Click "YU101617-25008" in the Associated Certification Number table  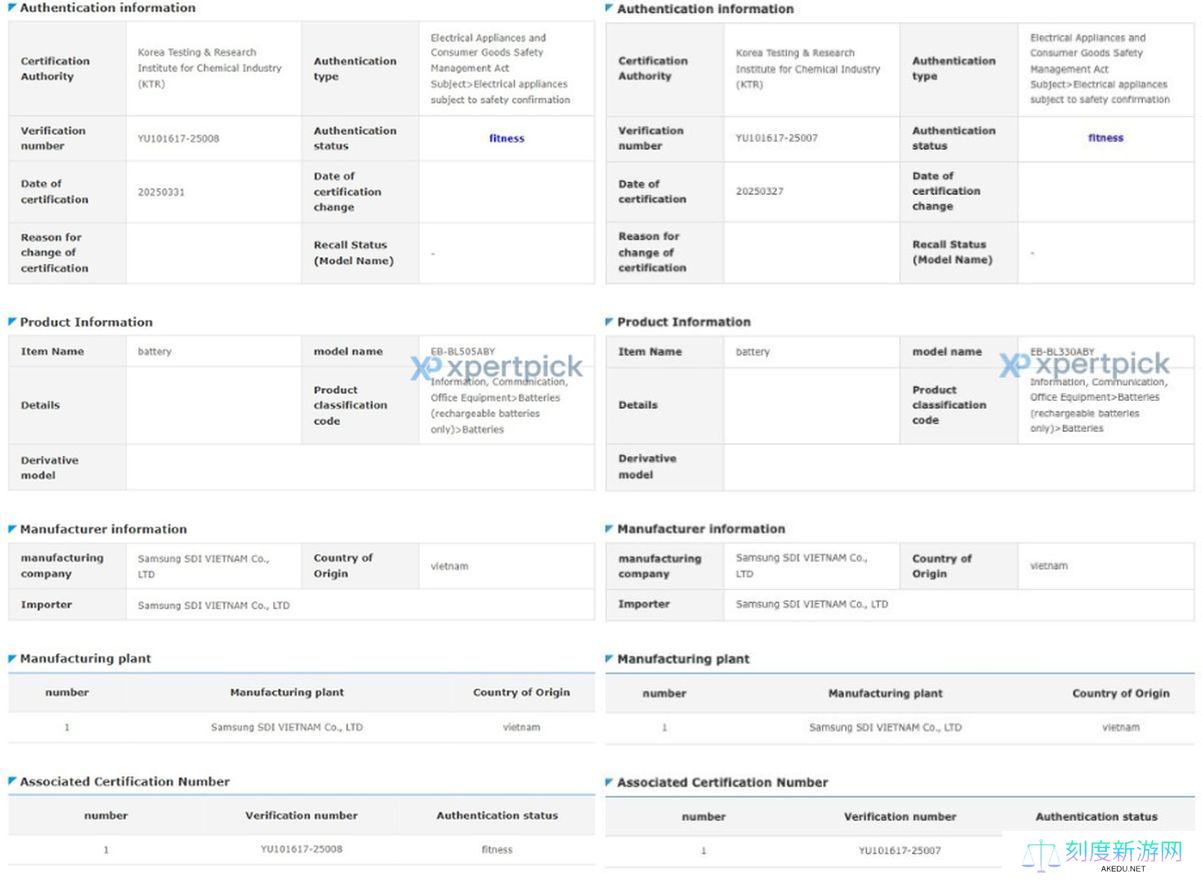301,850
